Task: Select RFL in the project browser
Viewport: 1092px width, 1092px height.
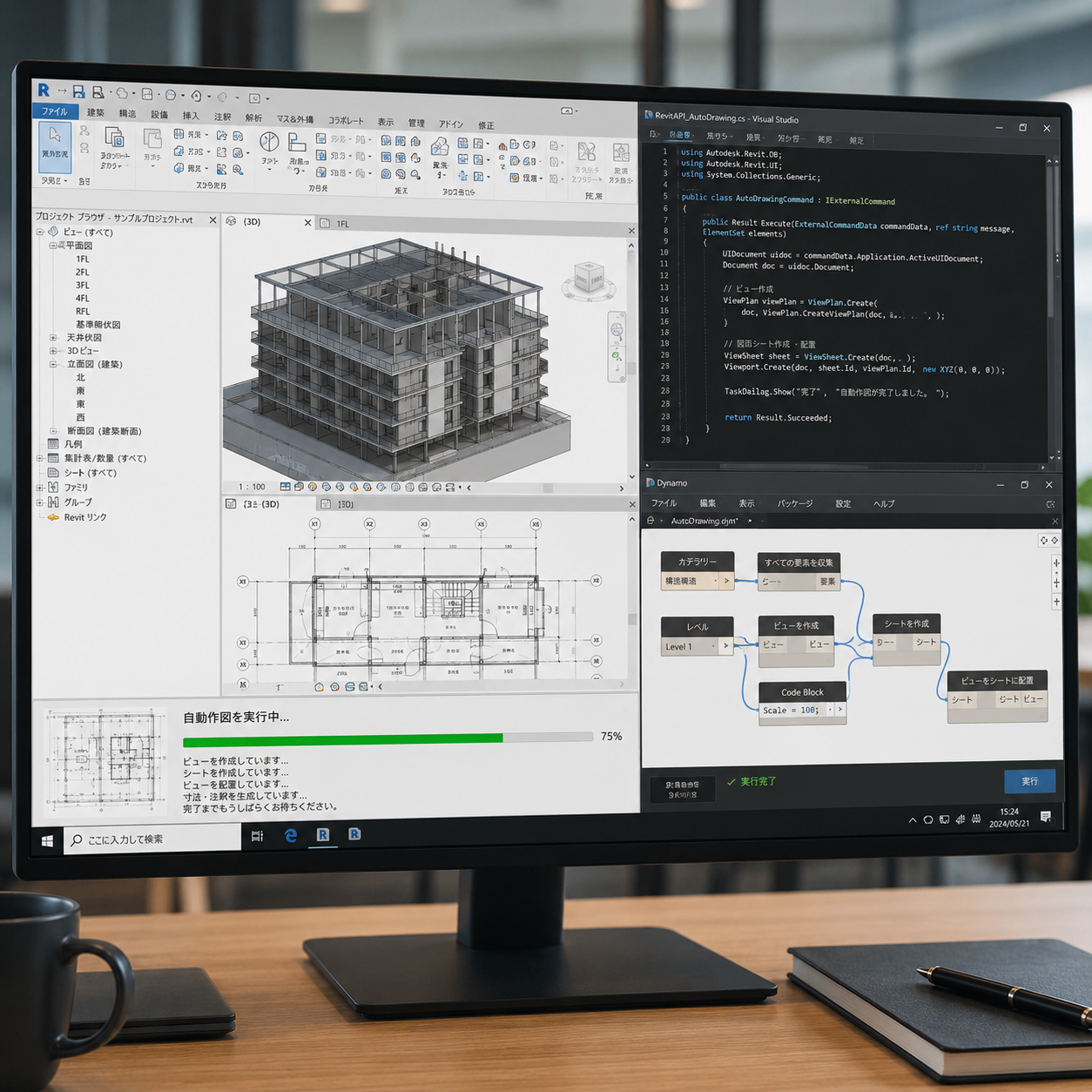Action: (x=82, y=312)
